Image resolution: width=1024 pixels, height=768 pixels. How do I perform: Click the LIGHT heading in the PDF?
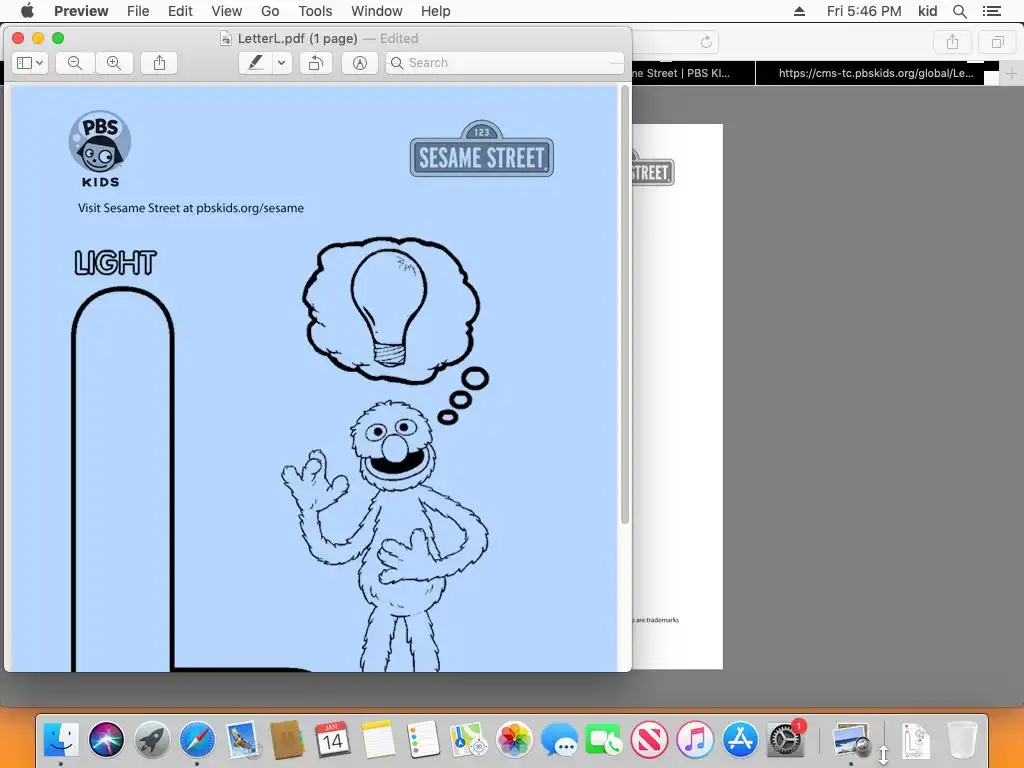[115, 263]
